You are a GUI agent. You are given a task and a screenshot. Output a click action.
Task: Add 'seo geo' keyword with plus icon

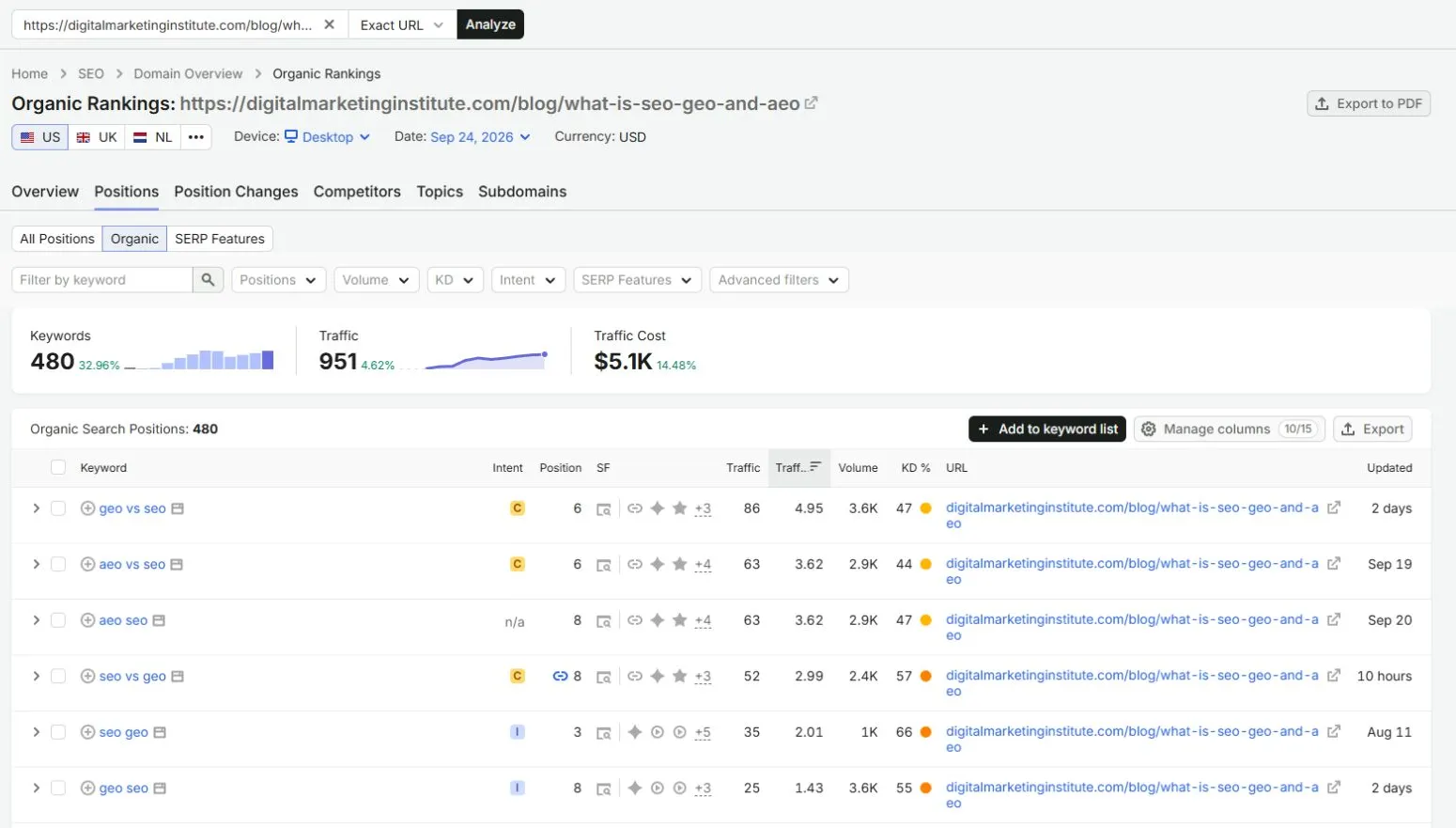pos(87,732)
